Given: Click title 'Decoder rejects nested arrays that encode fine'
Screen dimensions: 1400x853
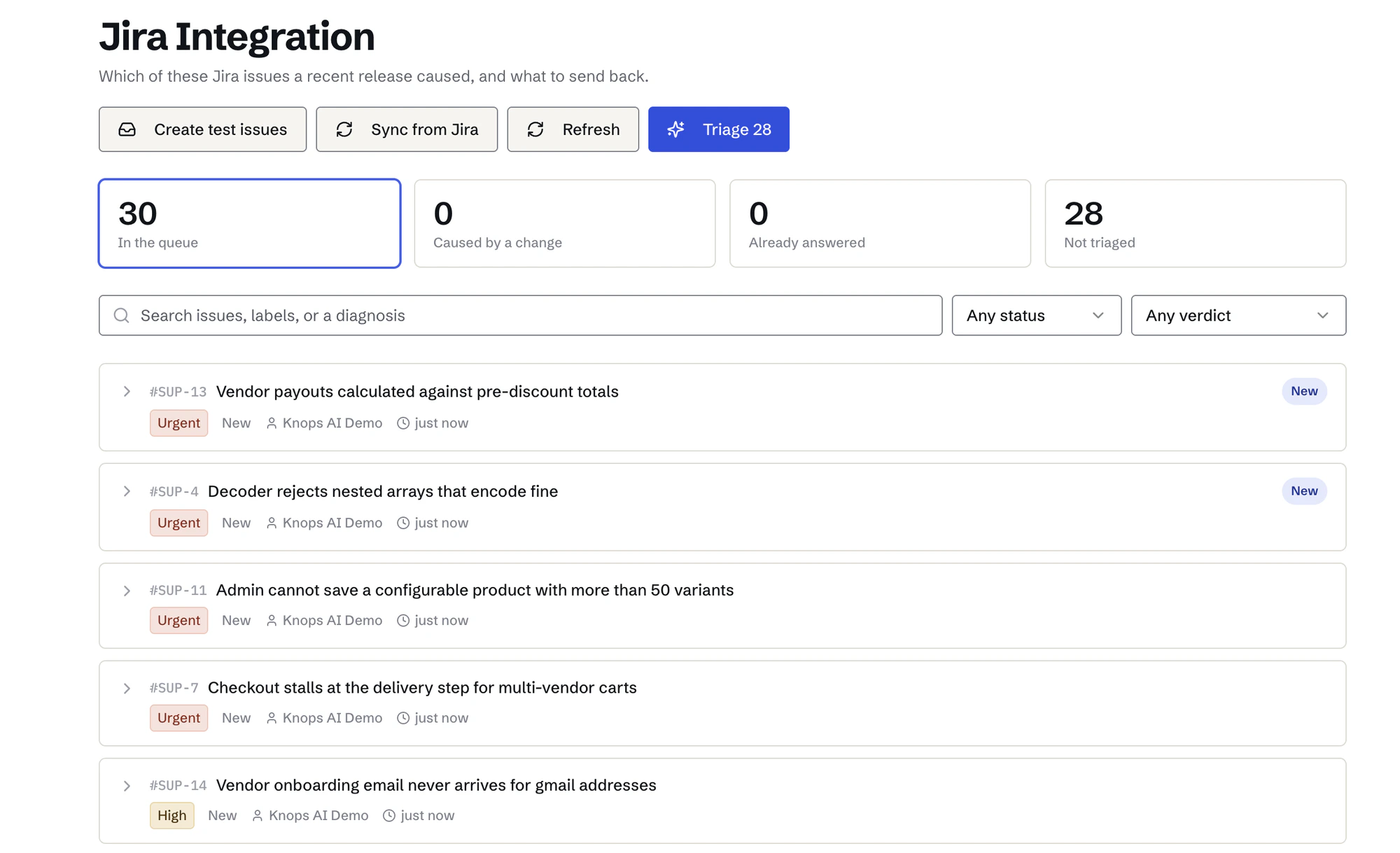Looking at the screenshot, I should (x=383, y=492).
